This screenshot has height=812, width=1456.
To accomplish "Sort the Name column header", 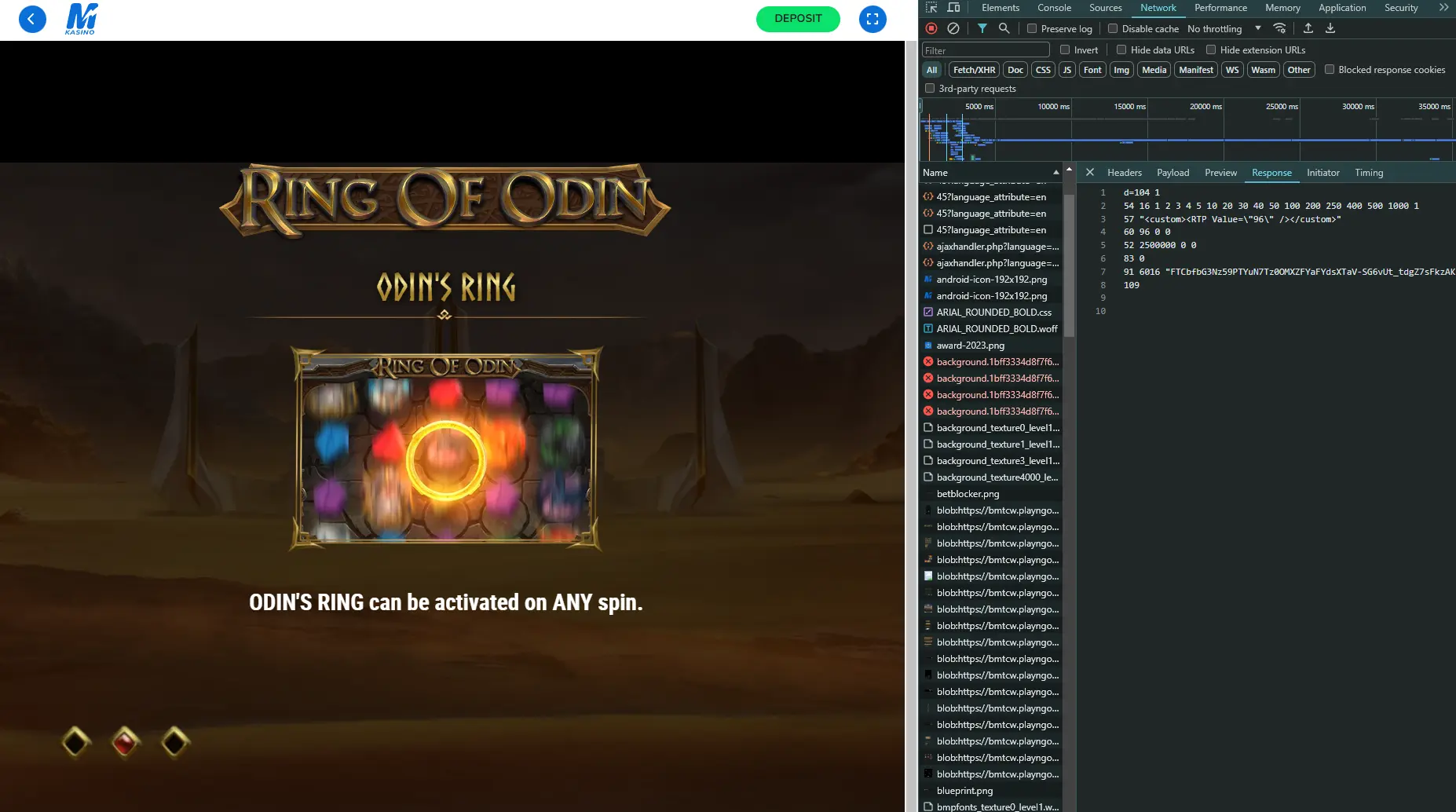I will point(990,173).
